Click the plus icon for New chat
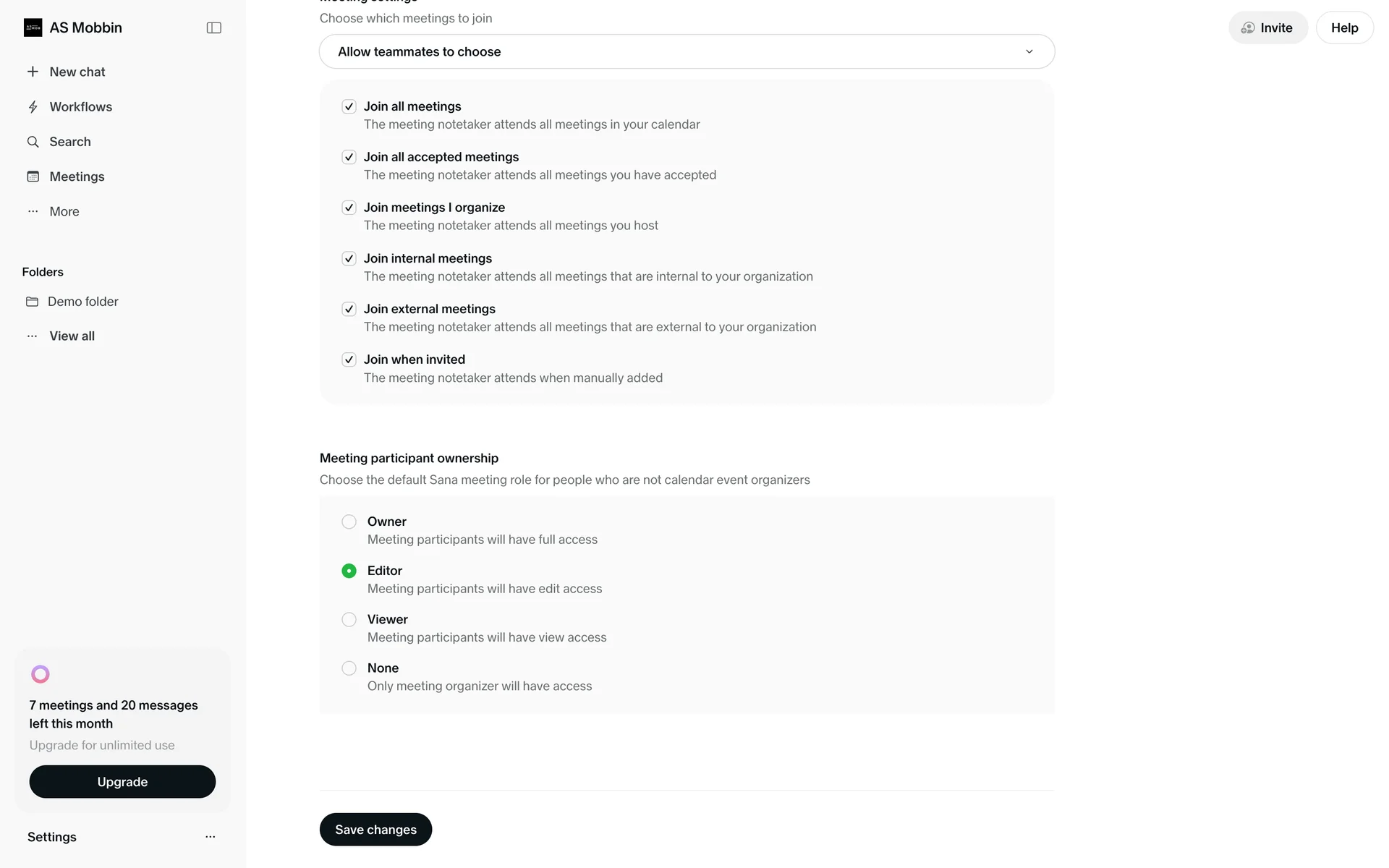The image size is (1389, 868). (33, 72)
